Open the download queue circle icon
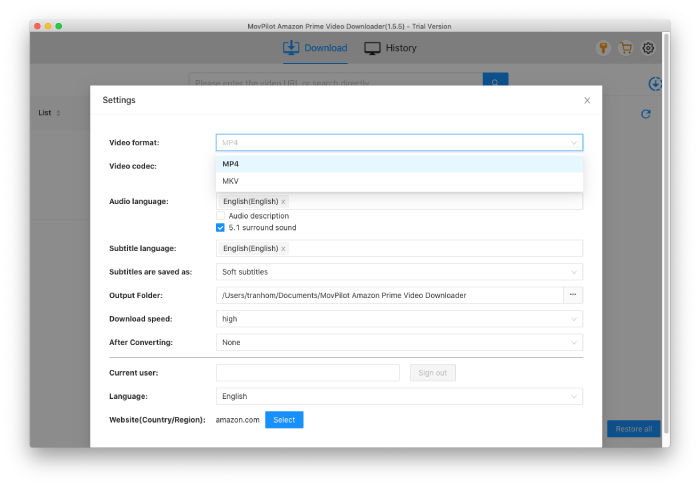The image size is (700, 487). (655, 83)
